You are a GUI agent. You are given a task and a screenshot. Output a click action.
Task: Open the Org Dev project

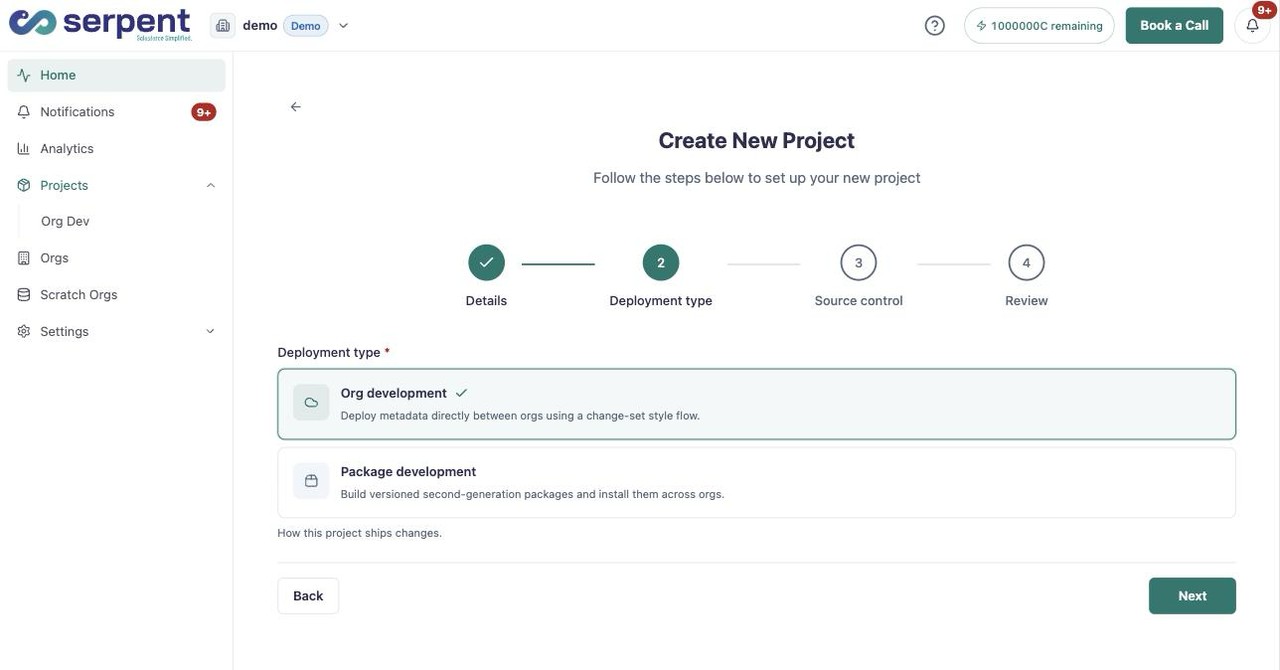[x=65, y=221]
